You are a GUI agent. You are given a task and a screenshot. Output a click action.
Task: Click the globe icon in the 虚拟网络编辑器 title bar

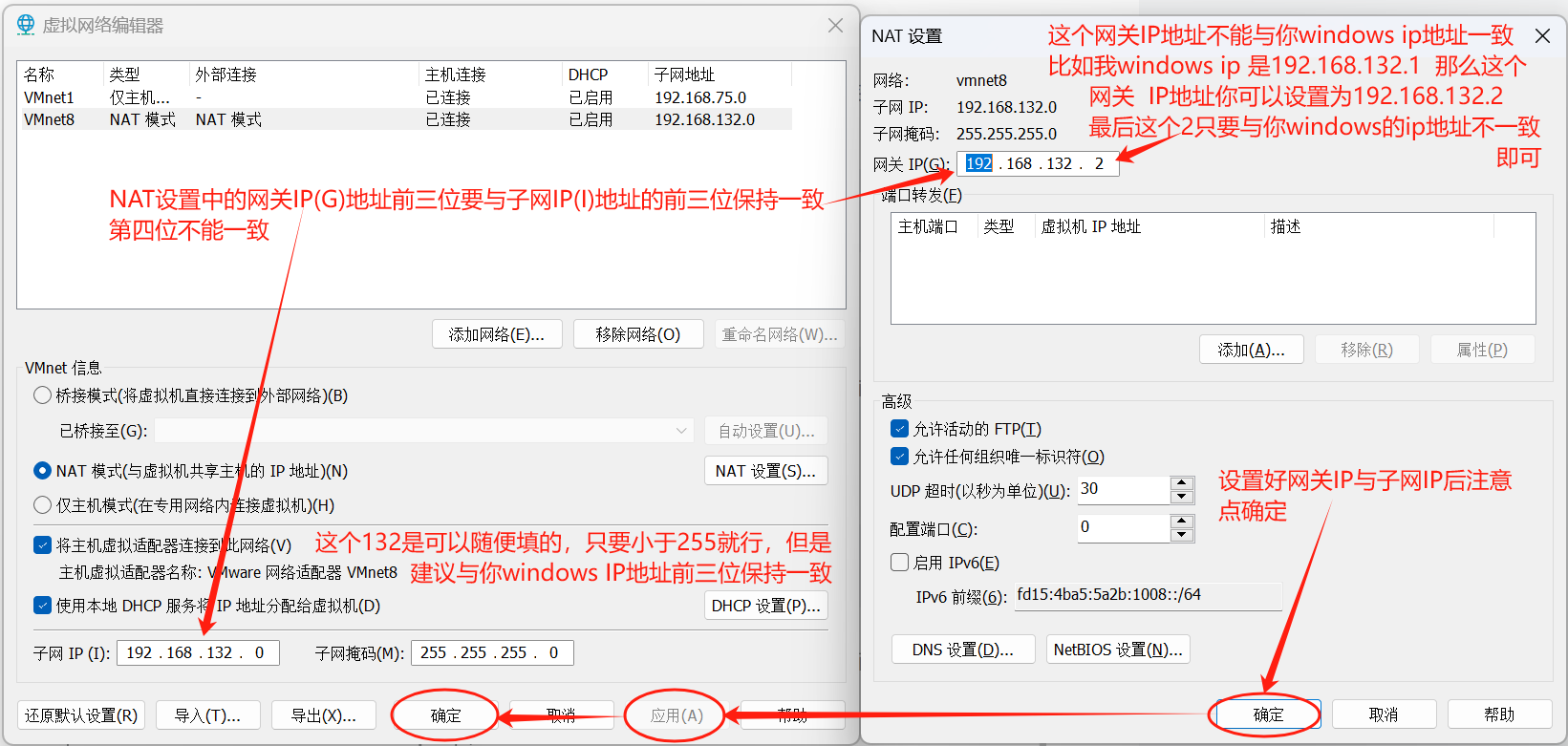tap(26, 25)
